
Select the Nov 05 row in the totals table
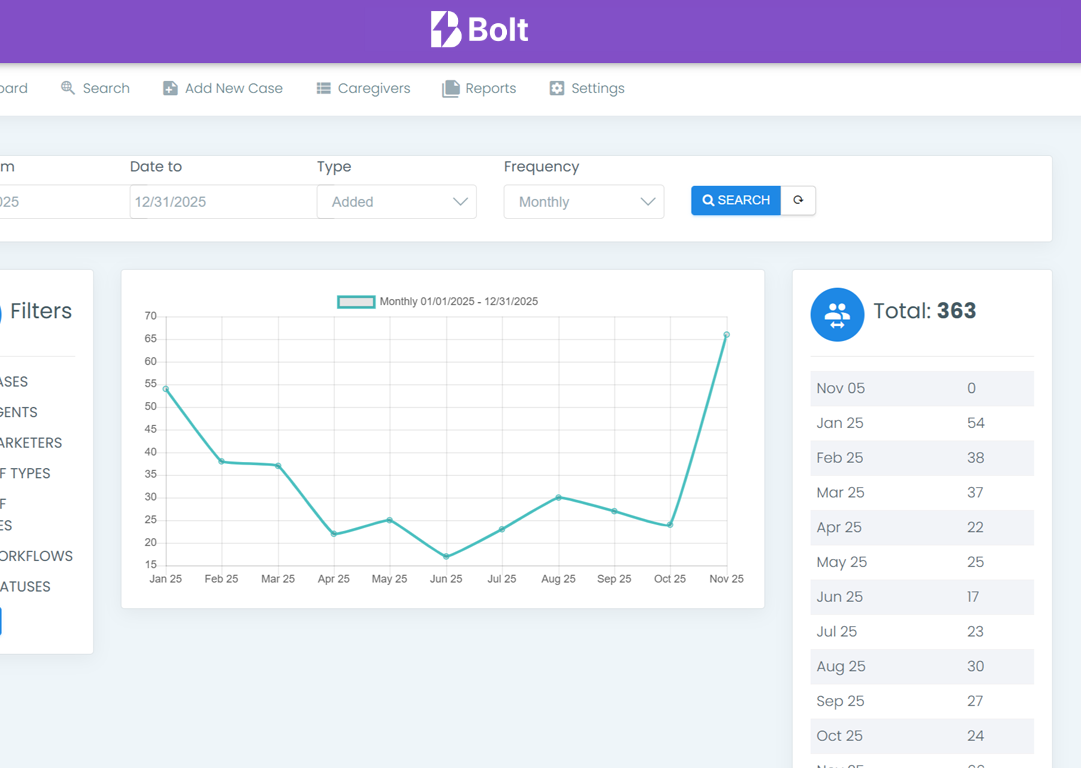[921, 388]
